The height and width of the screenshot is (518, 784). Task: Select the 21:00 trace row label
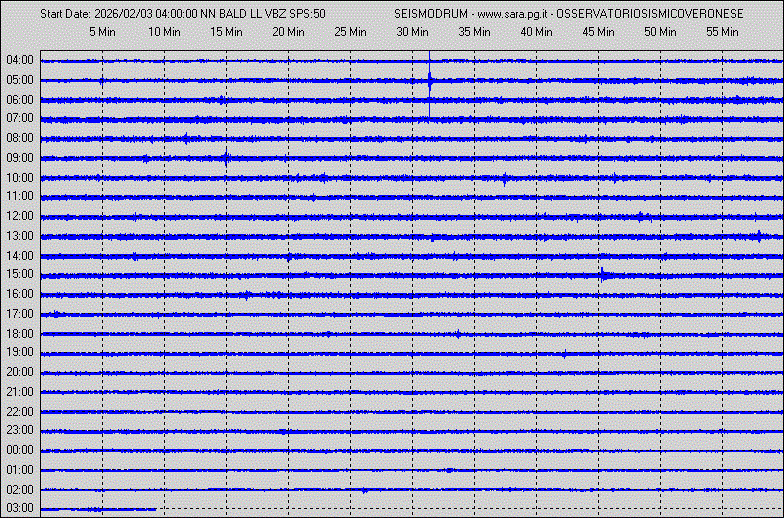[x=20, y=392]
